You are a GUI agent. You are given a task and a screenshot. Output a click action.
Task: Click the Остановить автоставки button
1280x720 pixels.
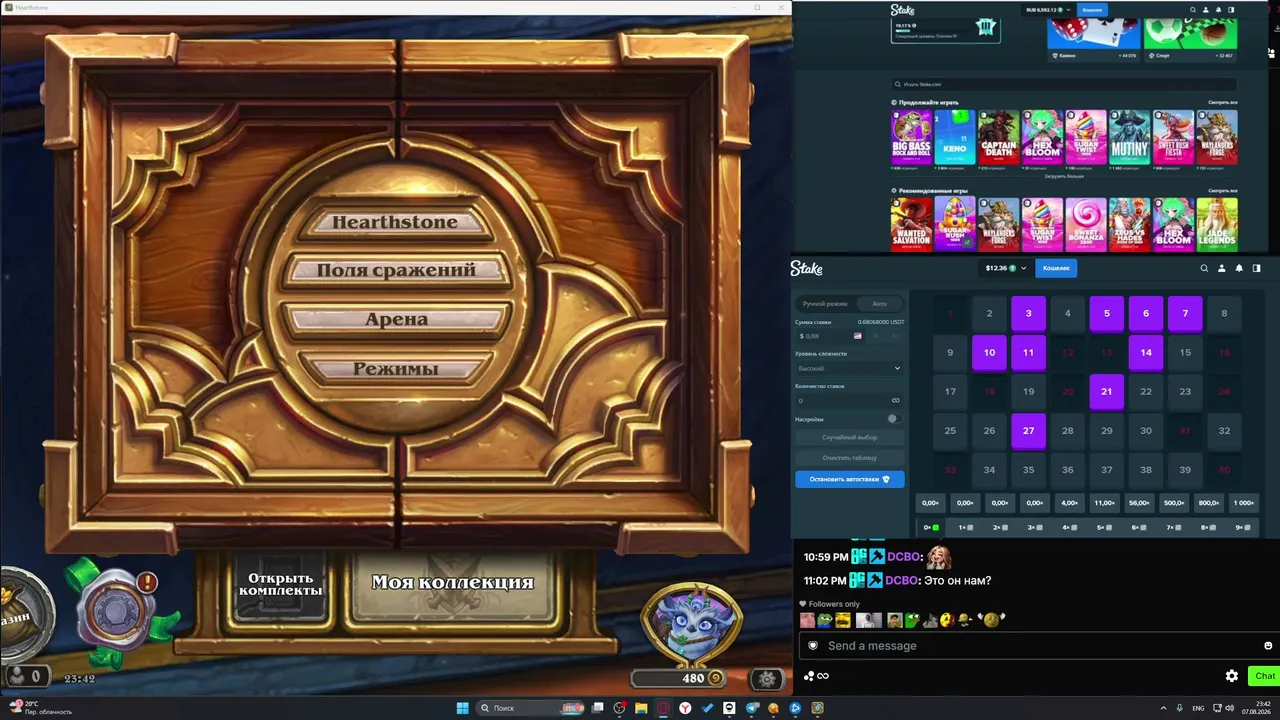[850, 479]
